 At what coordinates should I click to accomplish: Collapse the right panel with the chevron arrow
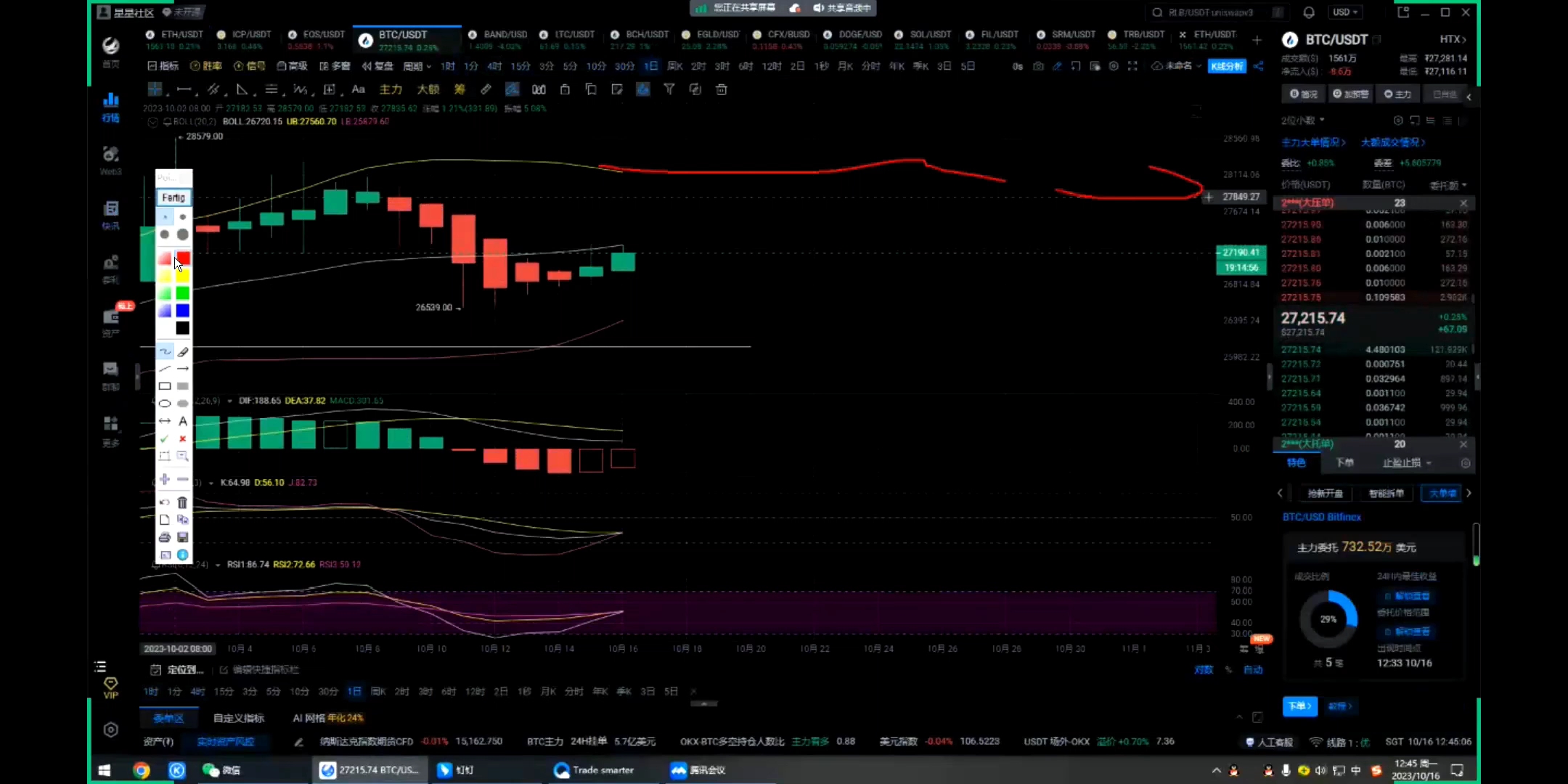(x=1469, y=97)
